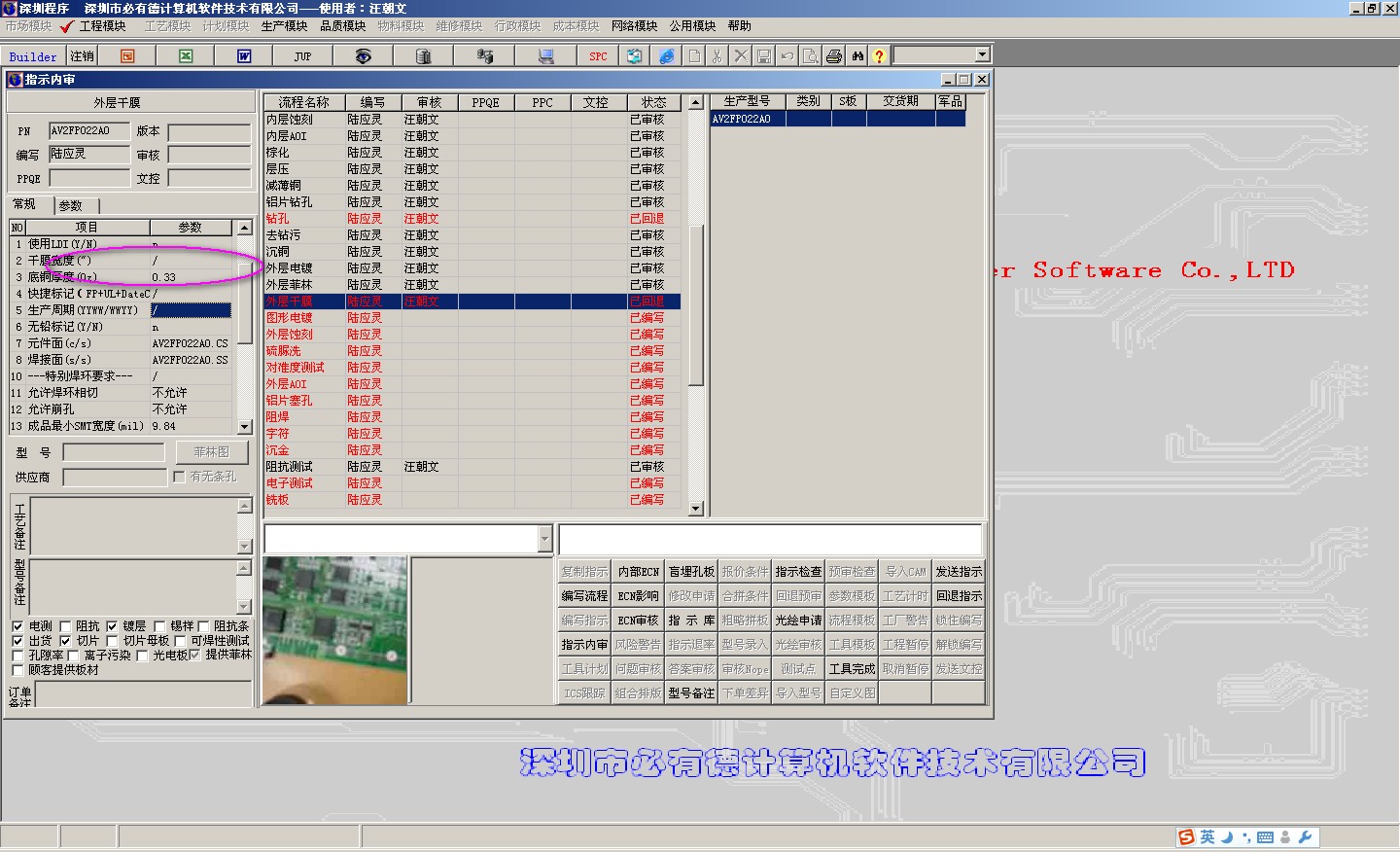This screenshot has height=852, width=1400.
Task: Click the new blank page icon
Action: click(694, 56)
